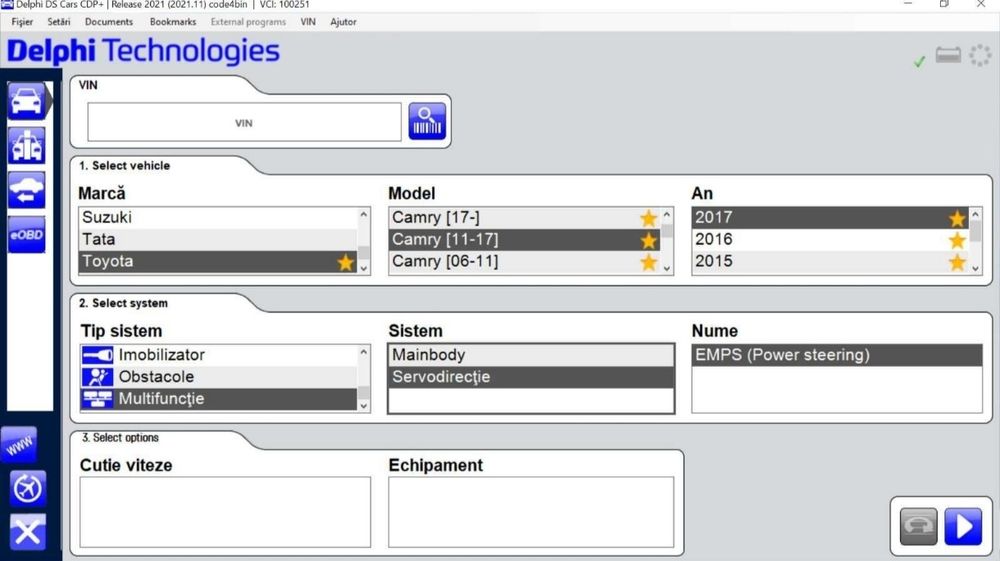1000x561 pixels.
Task: Open the Documents menu
Action: click(x=109, y=22)
